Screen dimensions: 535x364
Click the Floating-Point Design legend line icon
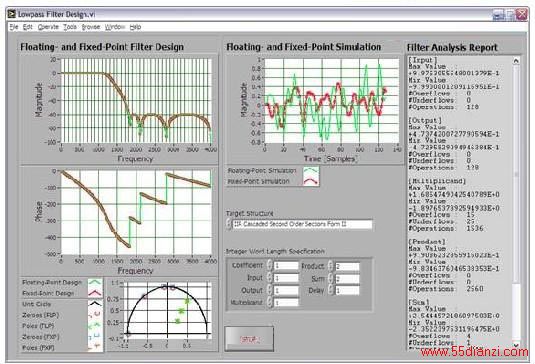(x=95, y=282)
